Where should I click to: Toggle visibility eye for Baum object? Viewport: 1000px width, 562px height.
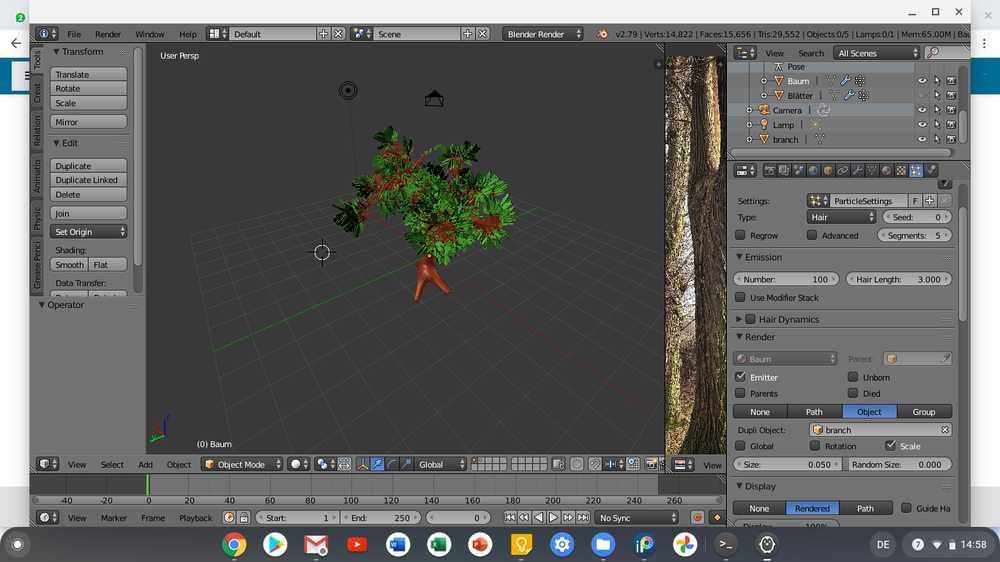[x=922, y=81]
